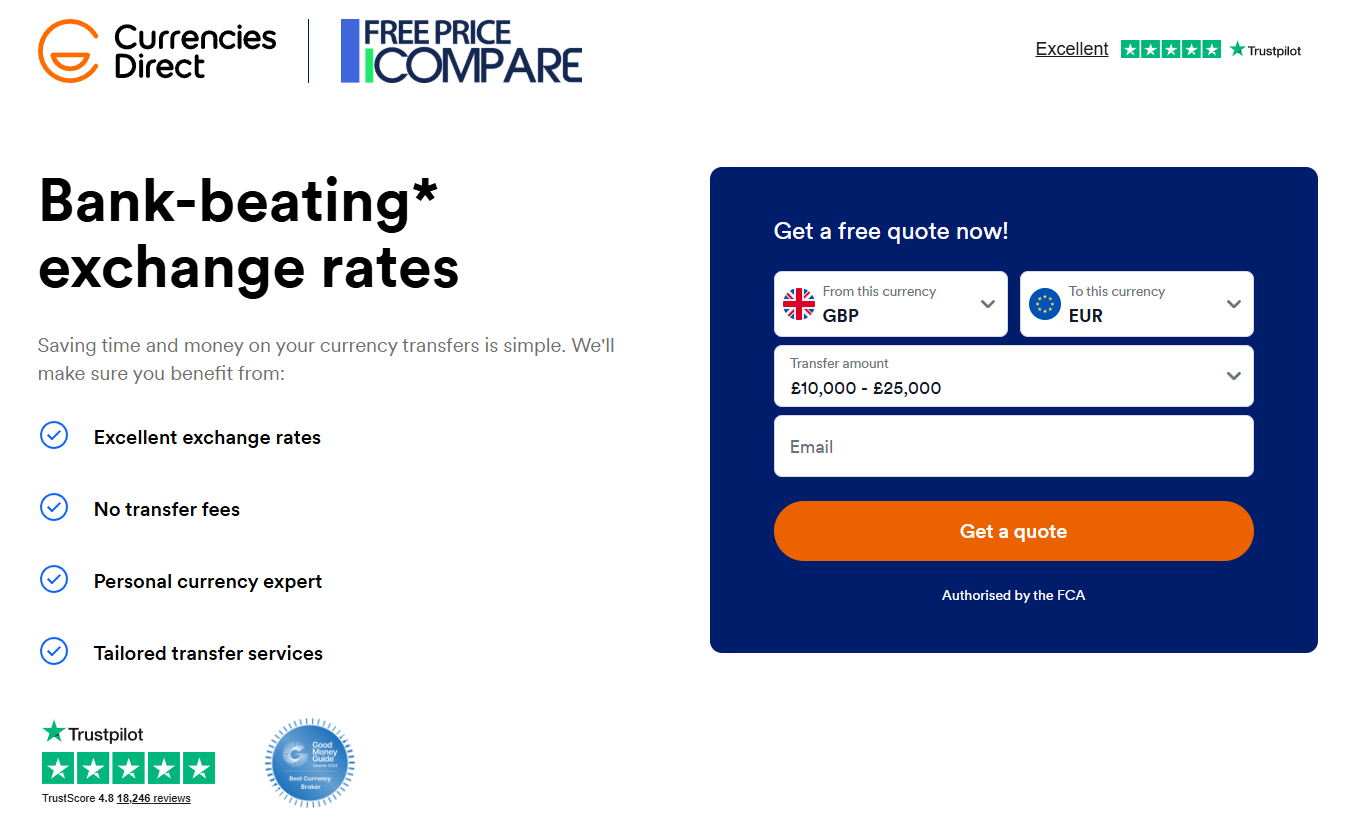Image resolution: width=1363 pixels, height=822 pixels.
Task: Click the checkmark beside Excellent exchange rates
Action: (x=54, y=435)
